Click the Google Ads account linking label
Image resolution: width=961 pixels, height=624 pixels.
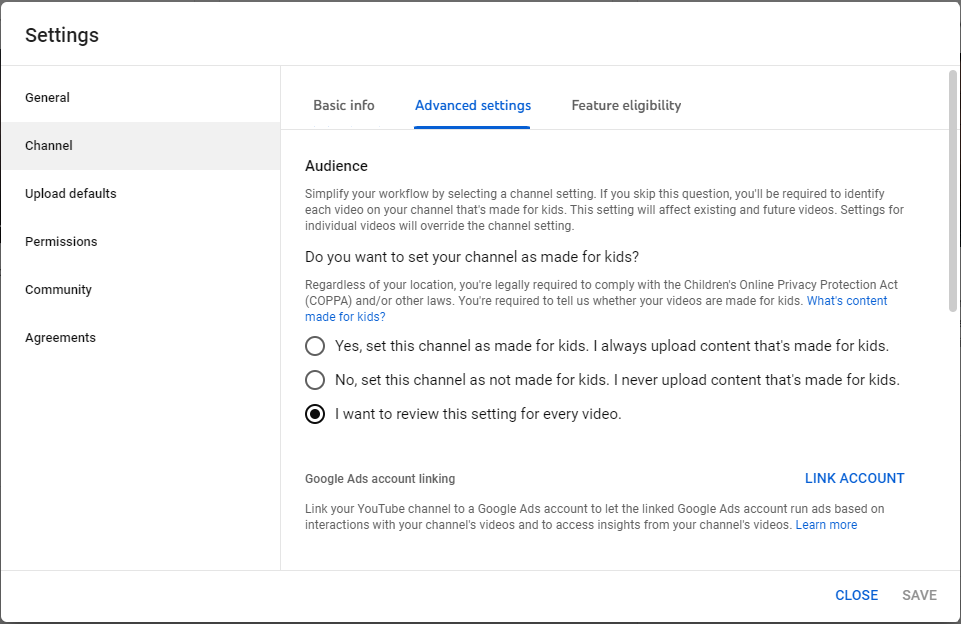pos(380,479)
